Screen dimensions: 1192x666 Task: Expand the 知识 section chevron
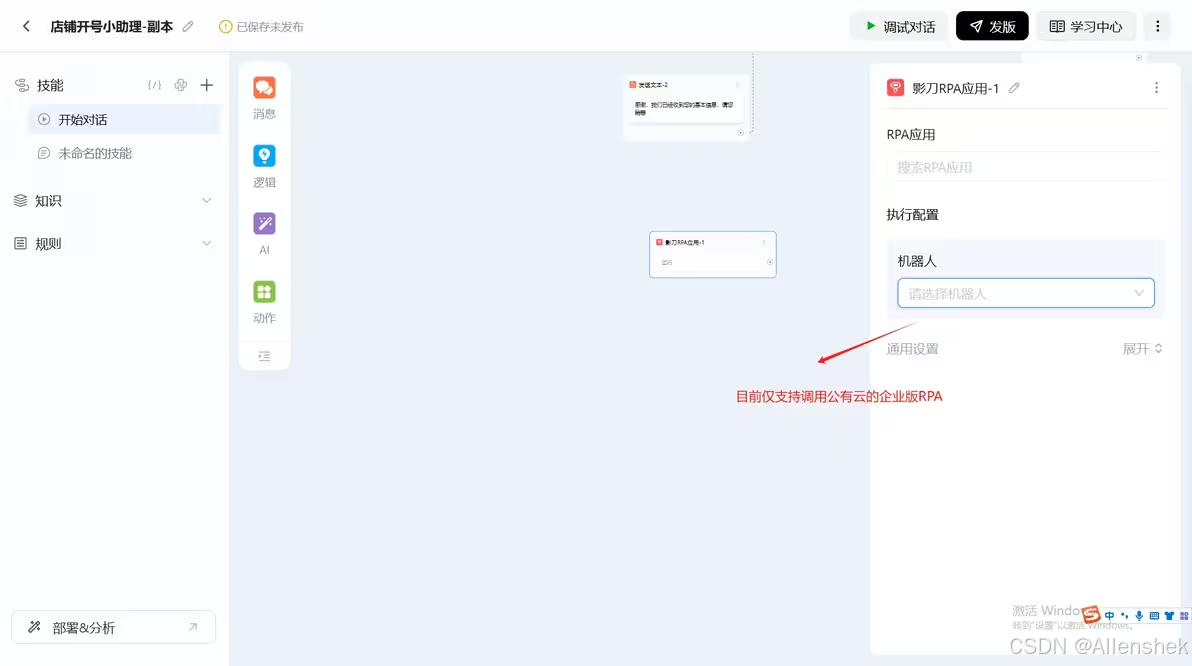pos(206,201)
